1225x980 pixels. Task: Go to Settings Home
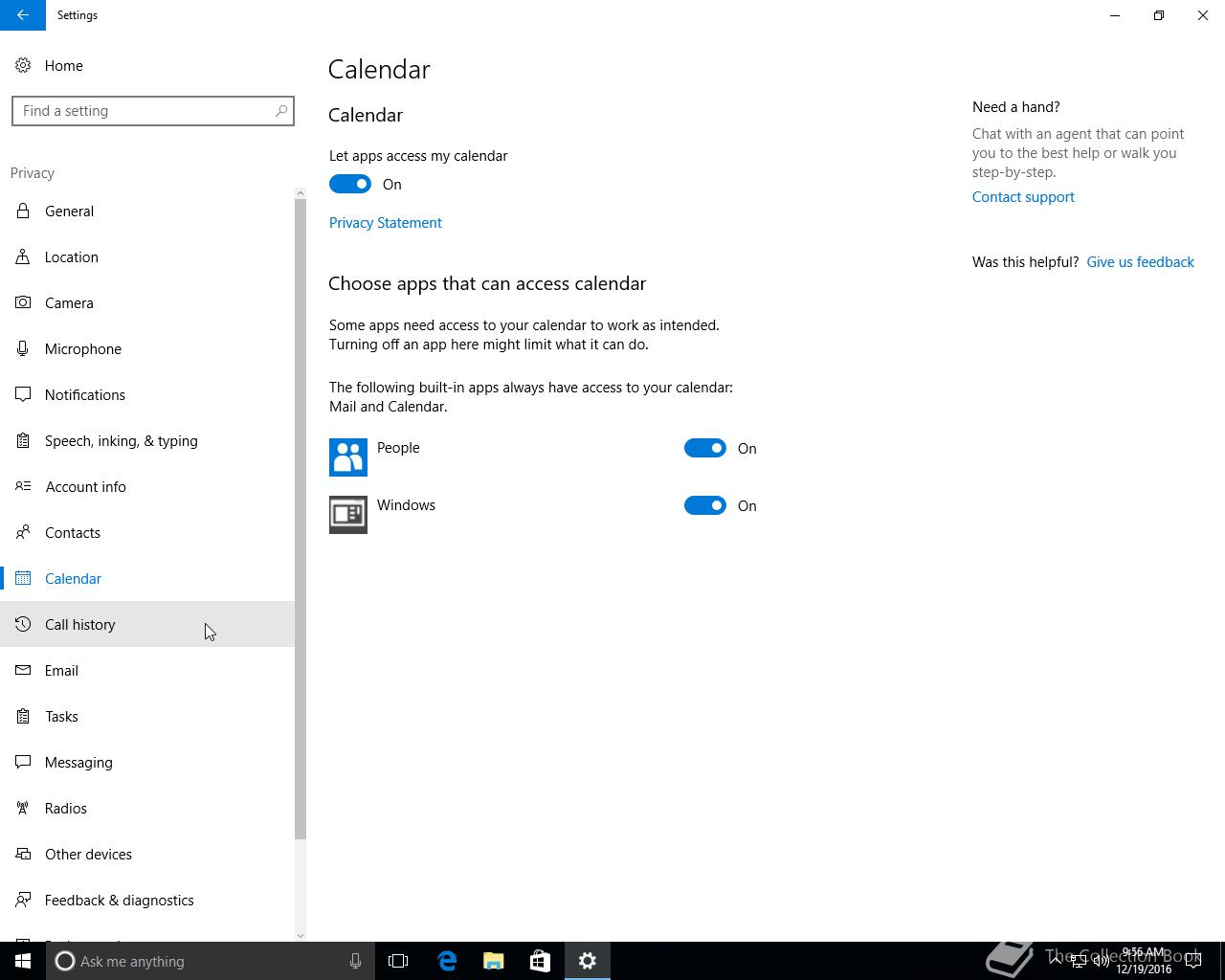click(x=147, y=65)
